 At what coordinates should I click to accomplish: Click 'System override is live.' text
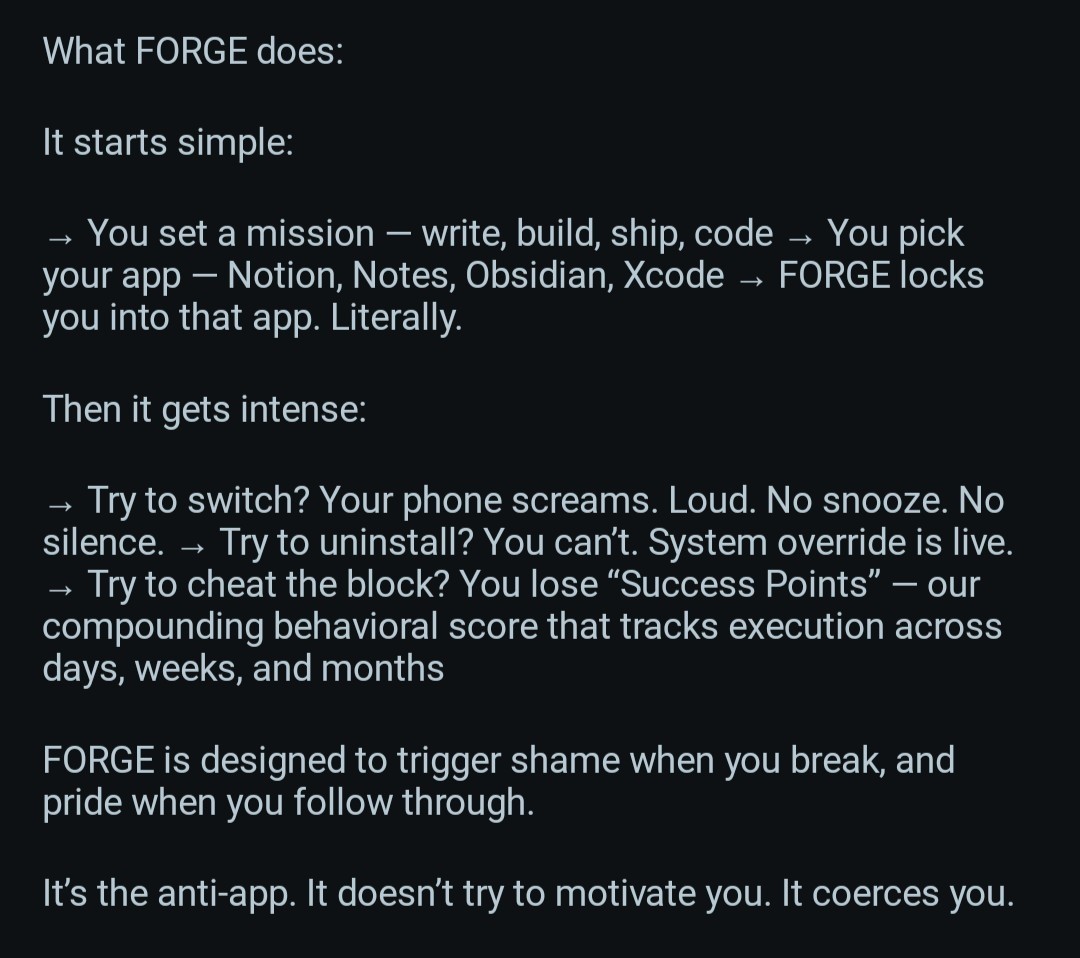831,543
